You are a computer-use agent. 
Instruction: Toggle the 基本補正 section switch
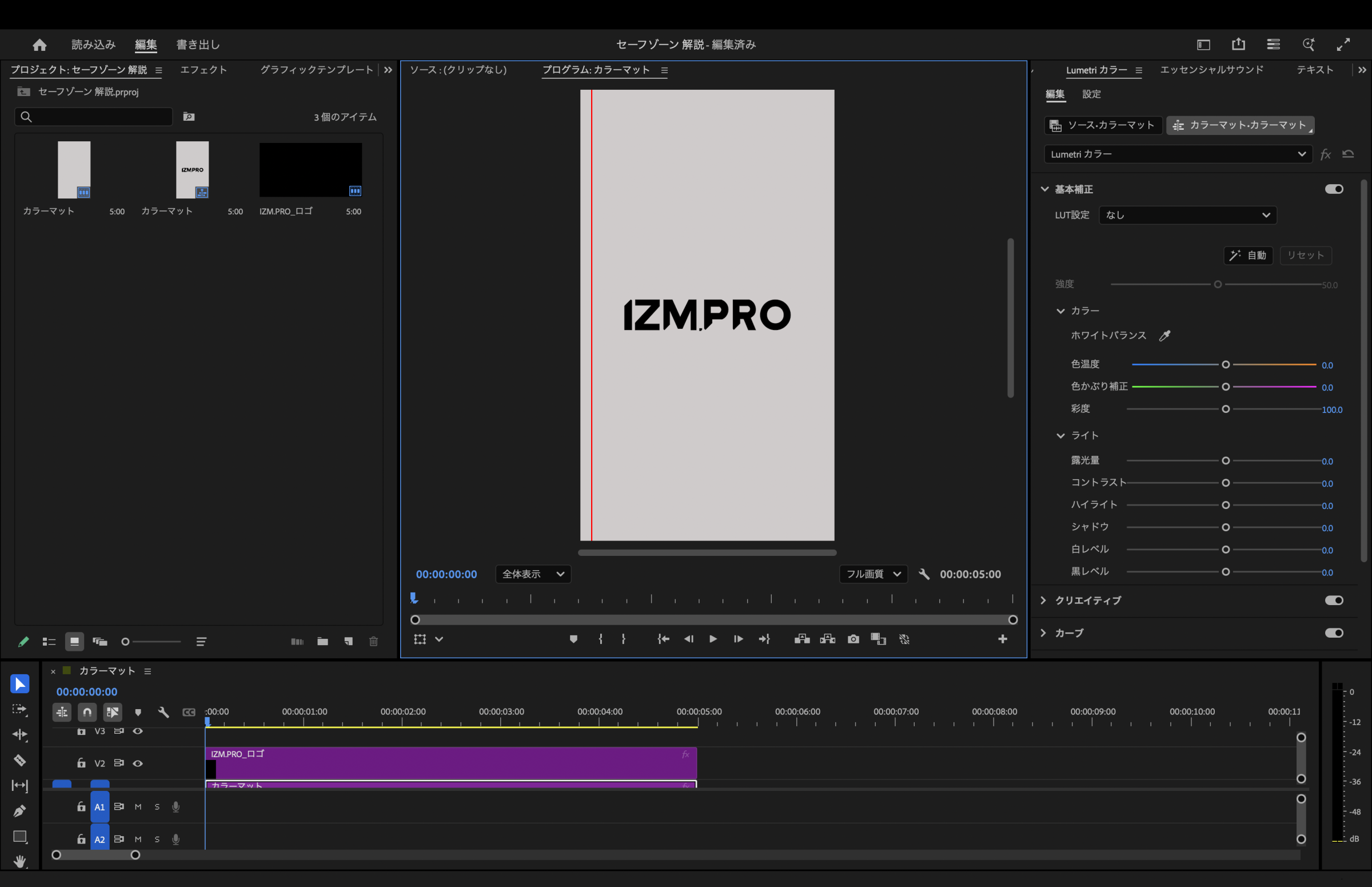coord(1334,189)
